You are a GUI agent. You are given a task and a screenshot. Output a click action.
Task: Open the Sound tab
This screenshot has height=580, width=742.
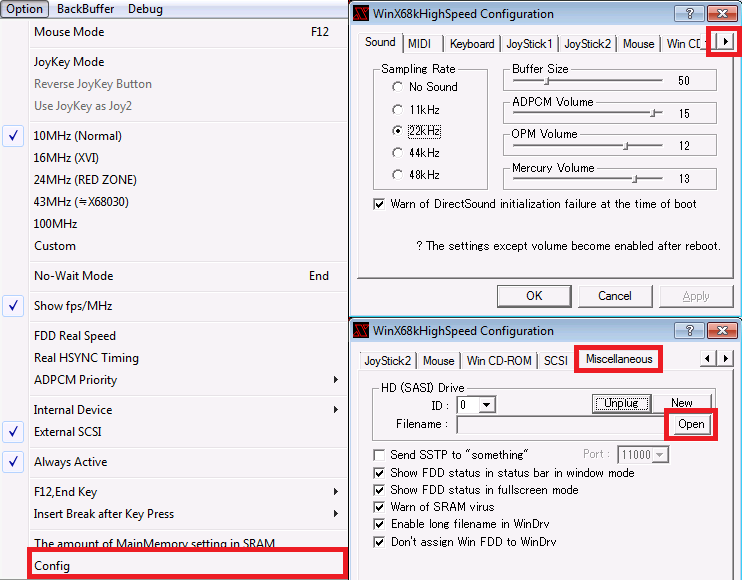click(380, 42)
